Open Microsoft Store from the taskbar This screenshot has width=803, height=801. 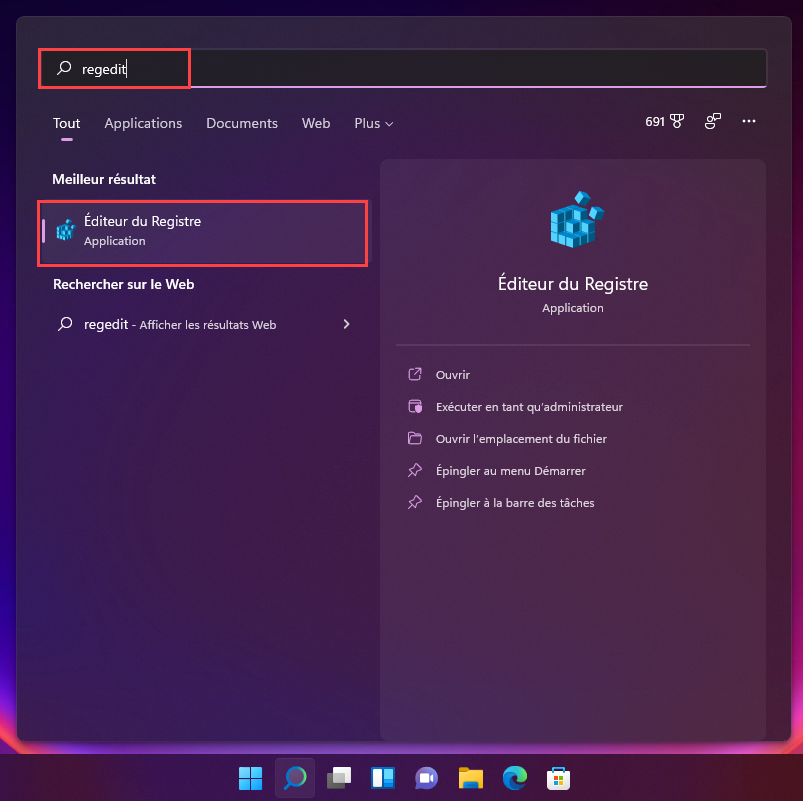point(559,778)
